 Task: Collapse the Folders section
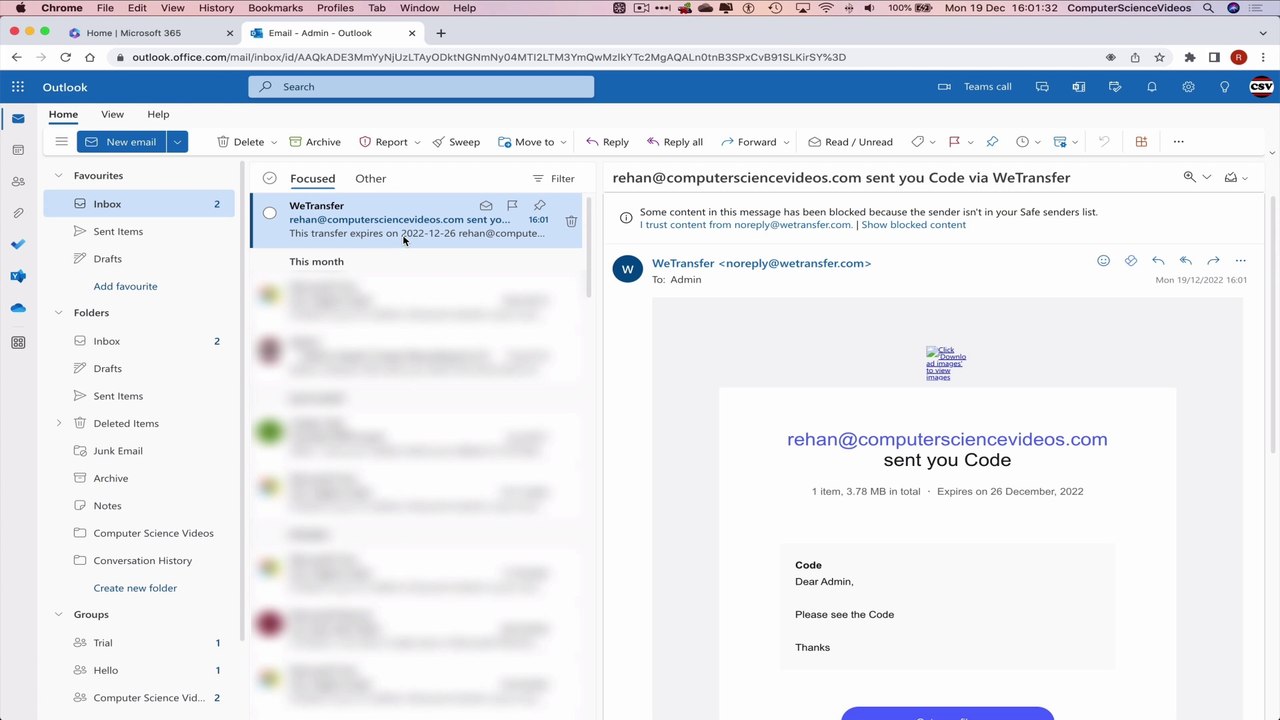click(x=58, y=313)
